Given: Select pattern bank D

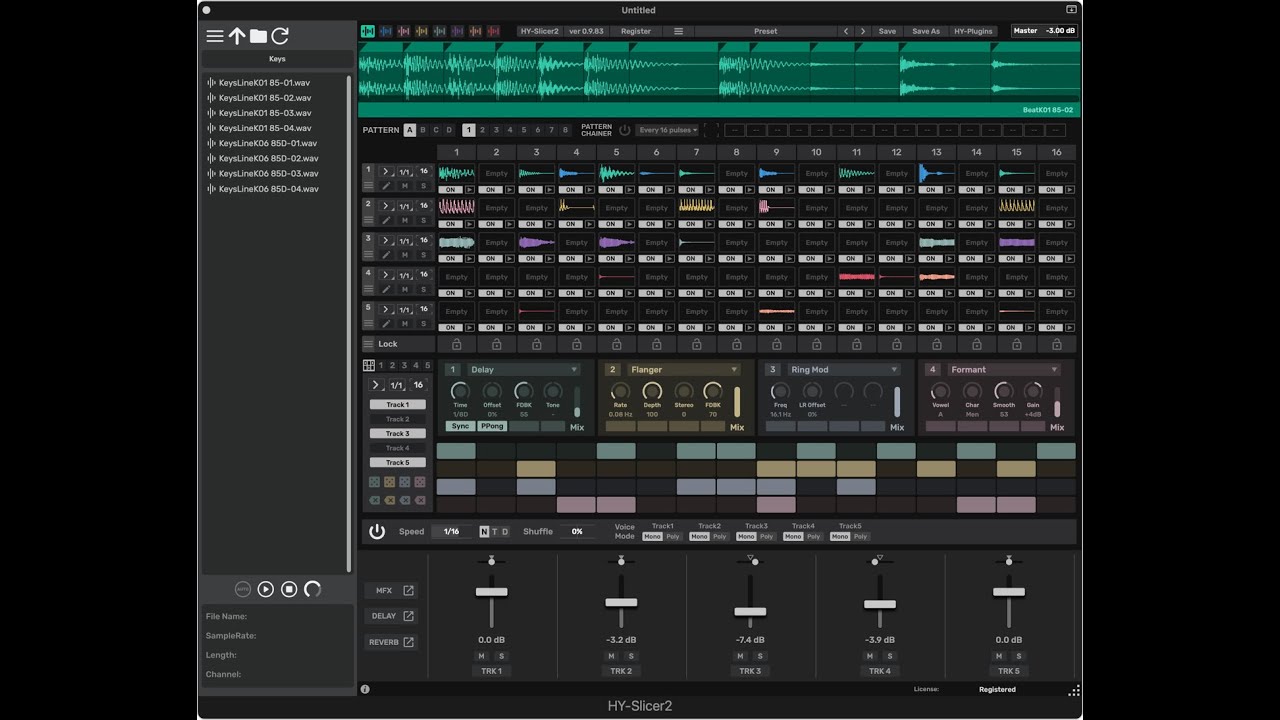Looking at the screenshot, I should coord(449,130).
